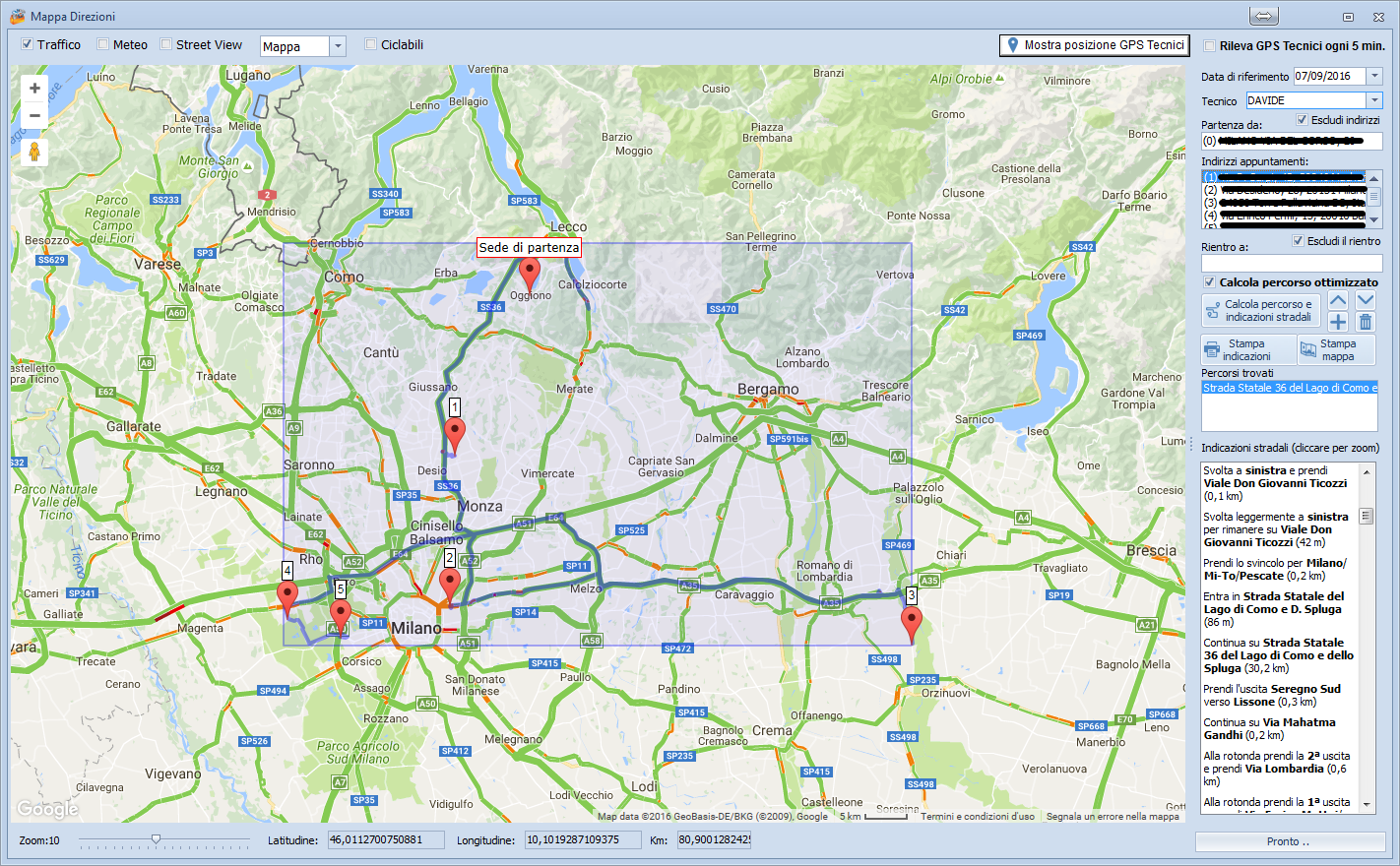The height and width of the screenshot is (866, 1400).
Task: Click the Mappa Direzioni title bar icon
Action: pos(17,17)
